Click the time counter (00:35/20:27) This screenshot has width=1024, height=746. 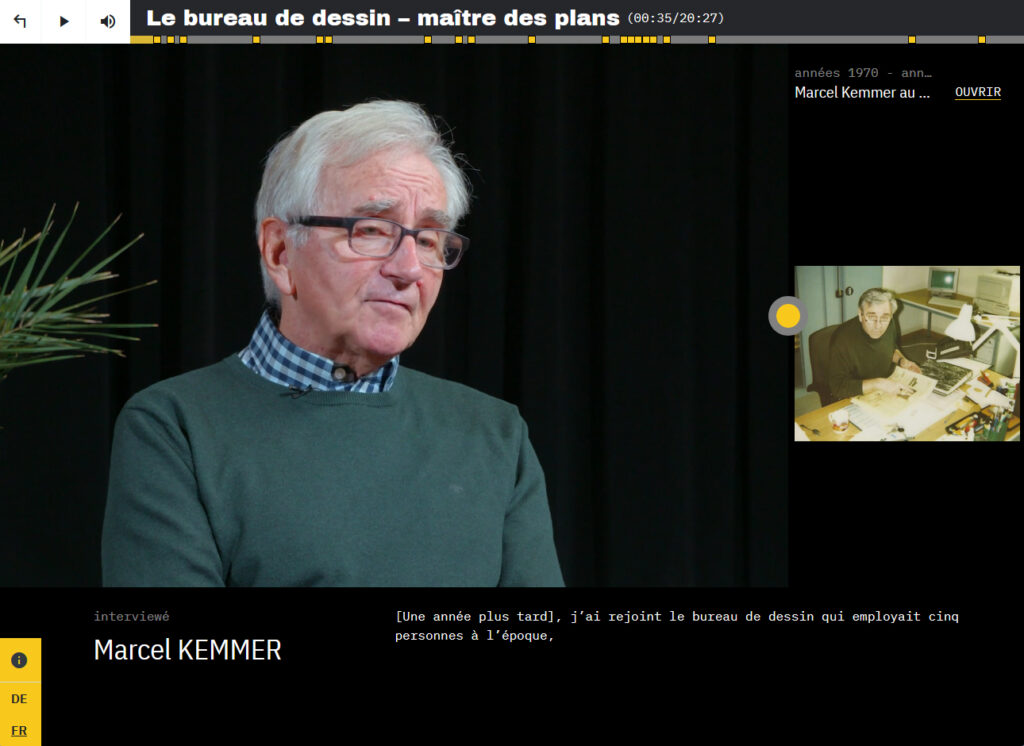(x=675, y=18)
